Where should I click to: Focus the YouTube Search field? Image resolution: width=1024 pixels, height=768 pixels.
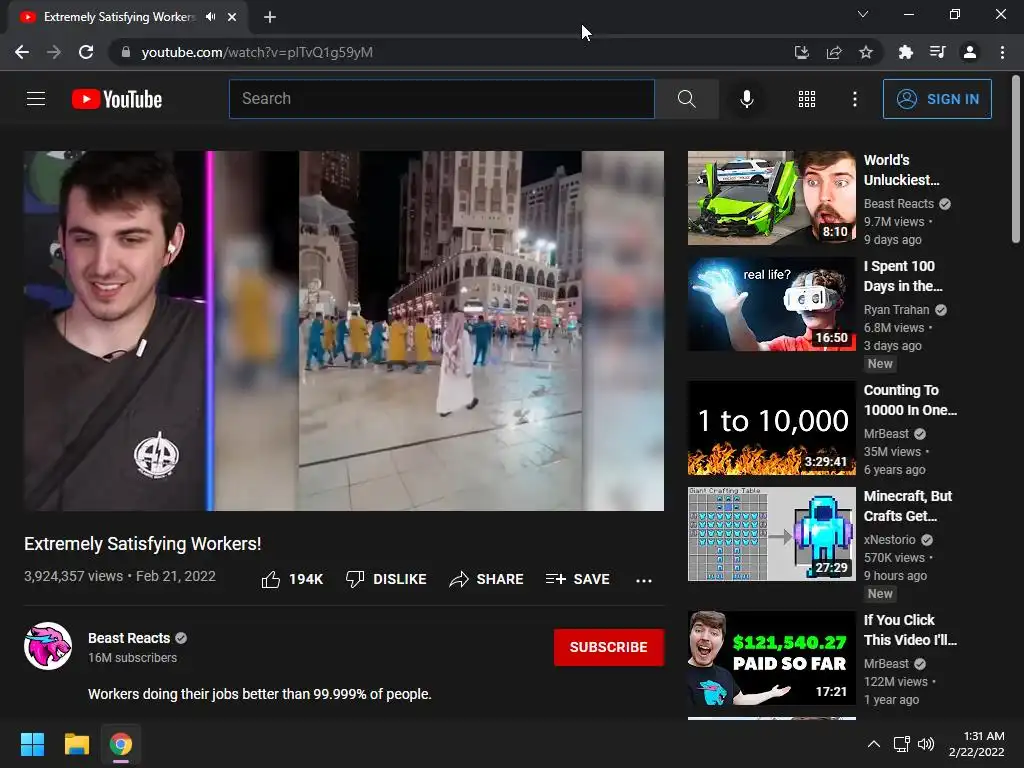441,99
